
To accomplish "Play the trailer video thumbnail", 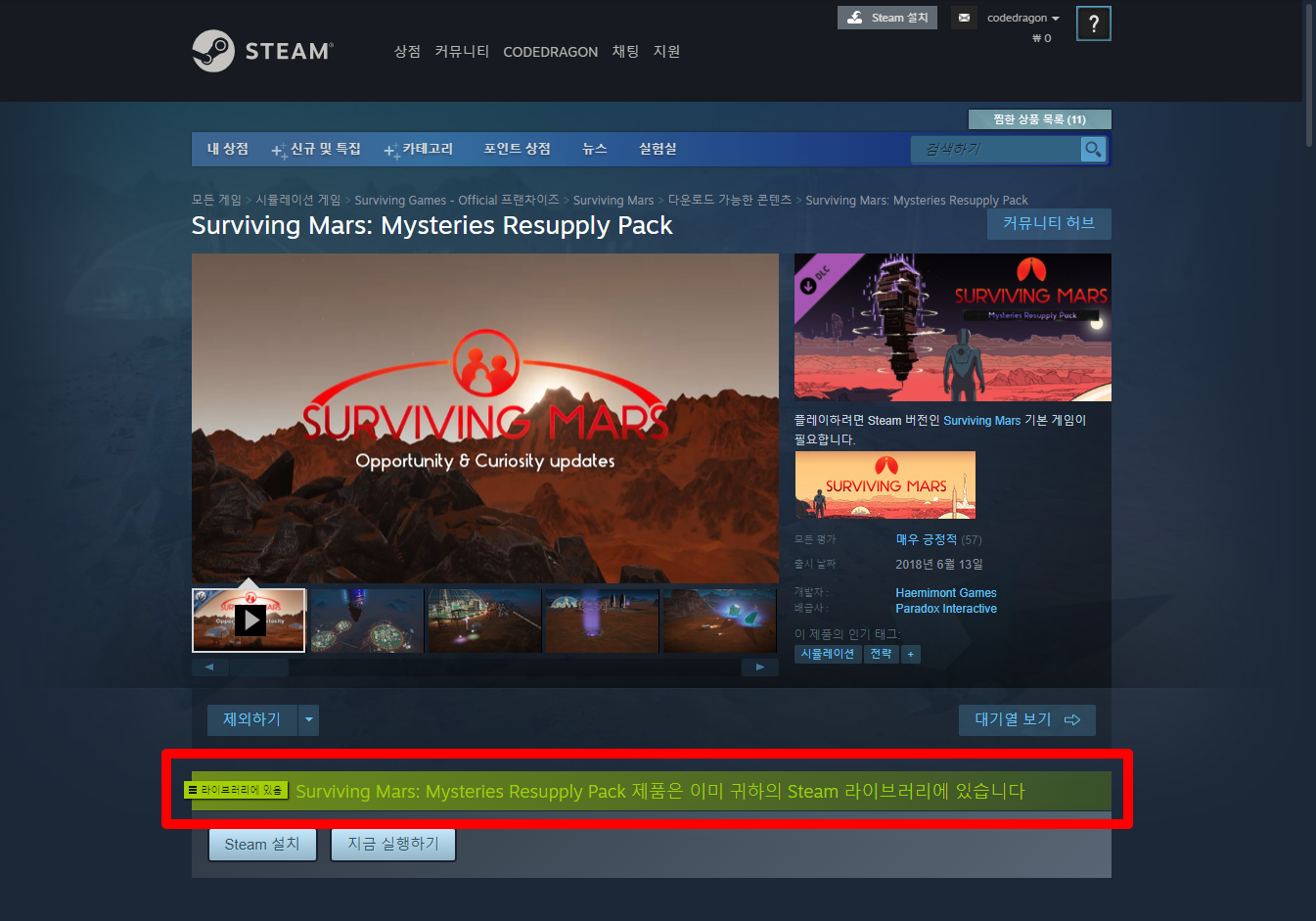I will pyautogui.click(x=250, y=620).
